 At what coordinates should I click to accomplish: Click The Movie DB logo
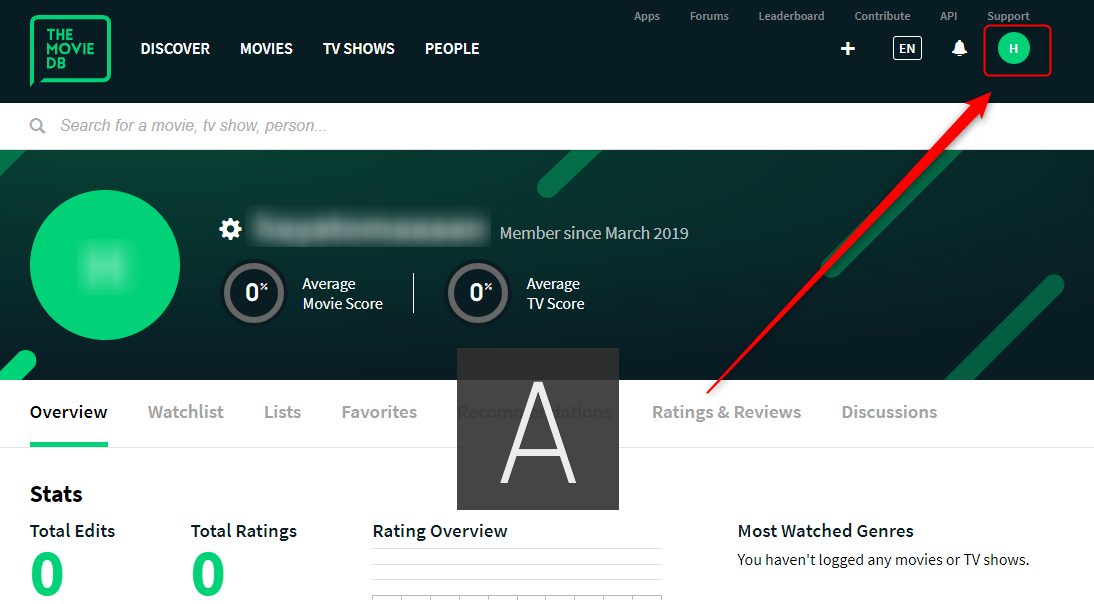click(x=70, y=49)
